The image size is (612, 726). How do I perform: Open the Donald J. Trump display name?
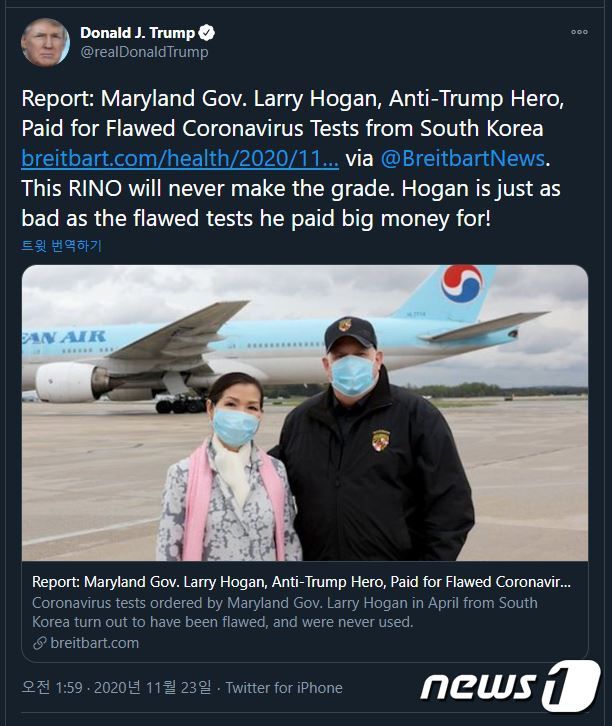(137, 33)
